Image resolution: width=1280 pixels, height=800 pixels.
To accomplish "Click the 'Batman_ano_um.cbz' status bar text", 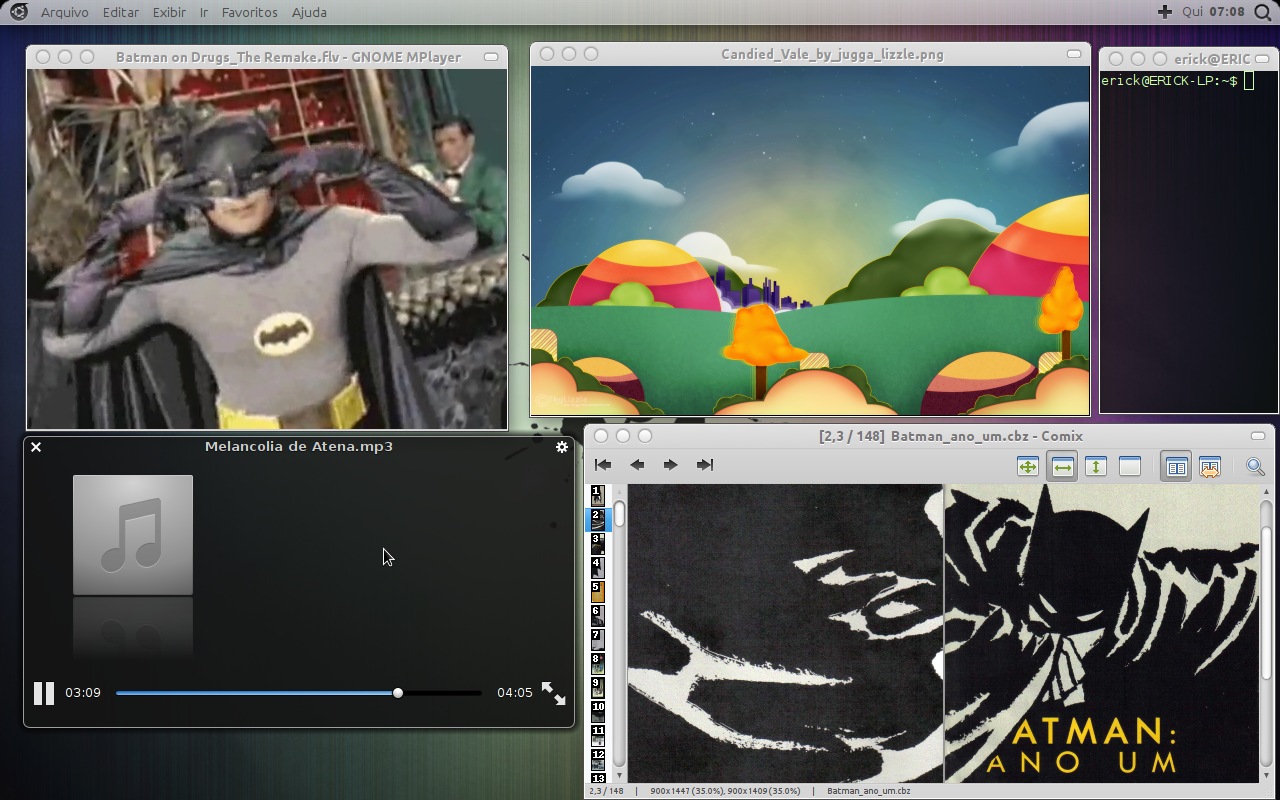I will pyautogui.click(x=868, y=791).
